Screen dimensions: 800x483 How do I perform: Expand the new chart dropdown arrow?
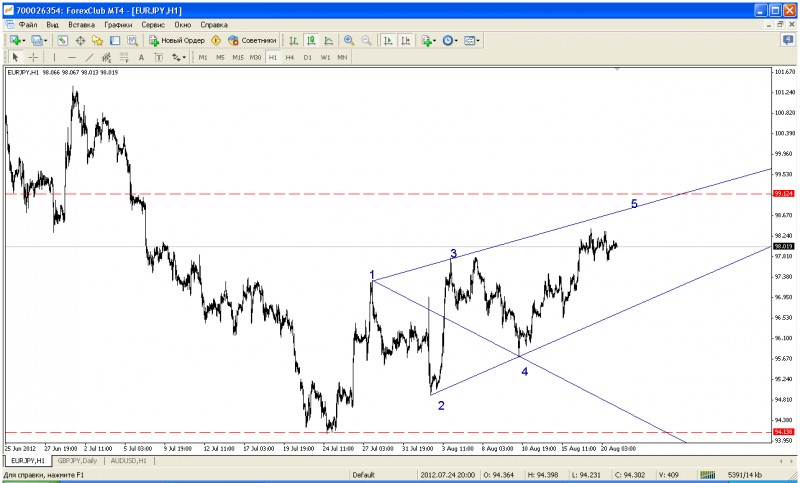click(24, 41)
